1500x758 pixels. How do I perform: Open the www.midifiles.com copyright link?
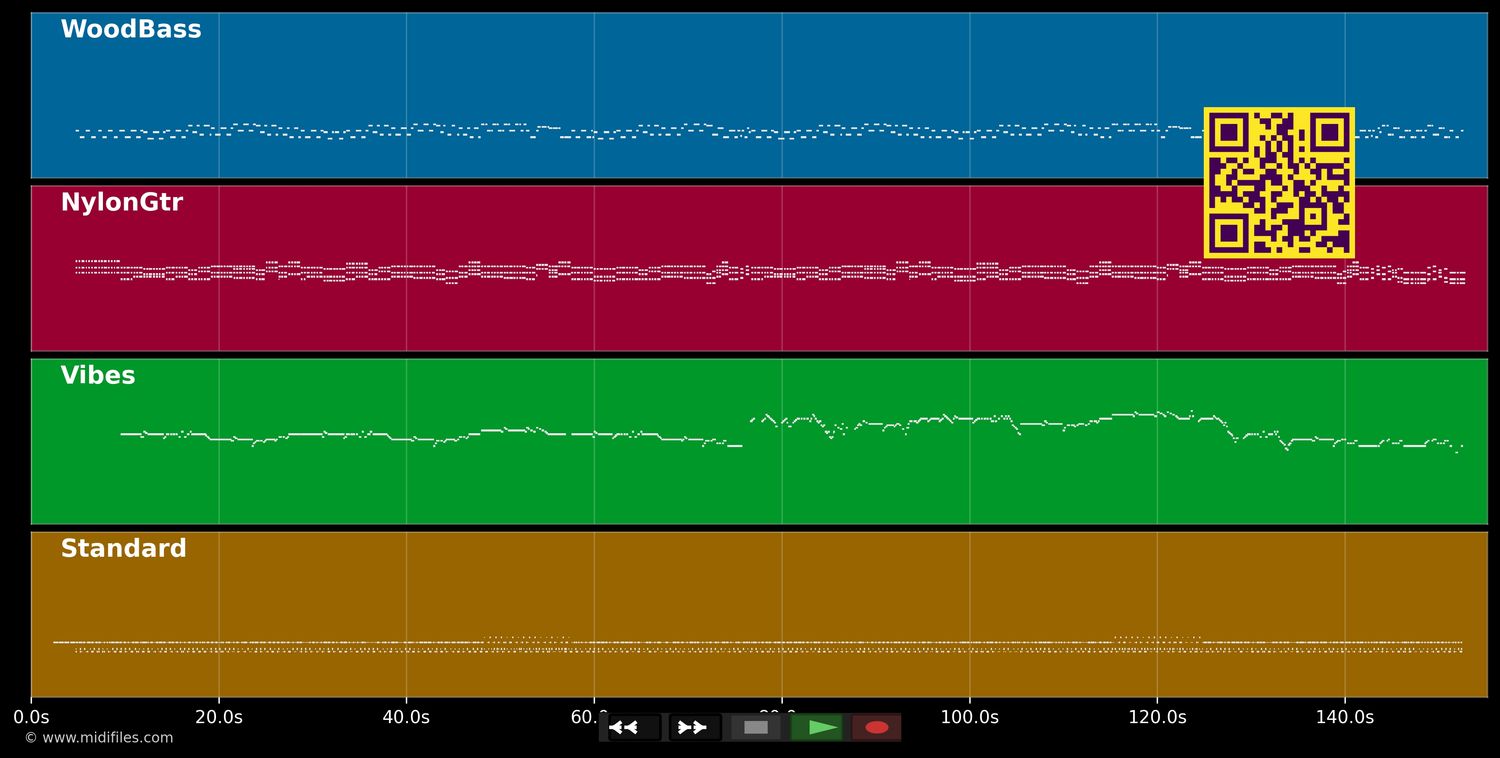99,738
